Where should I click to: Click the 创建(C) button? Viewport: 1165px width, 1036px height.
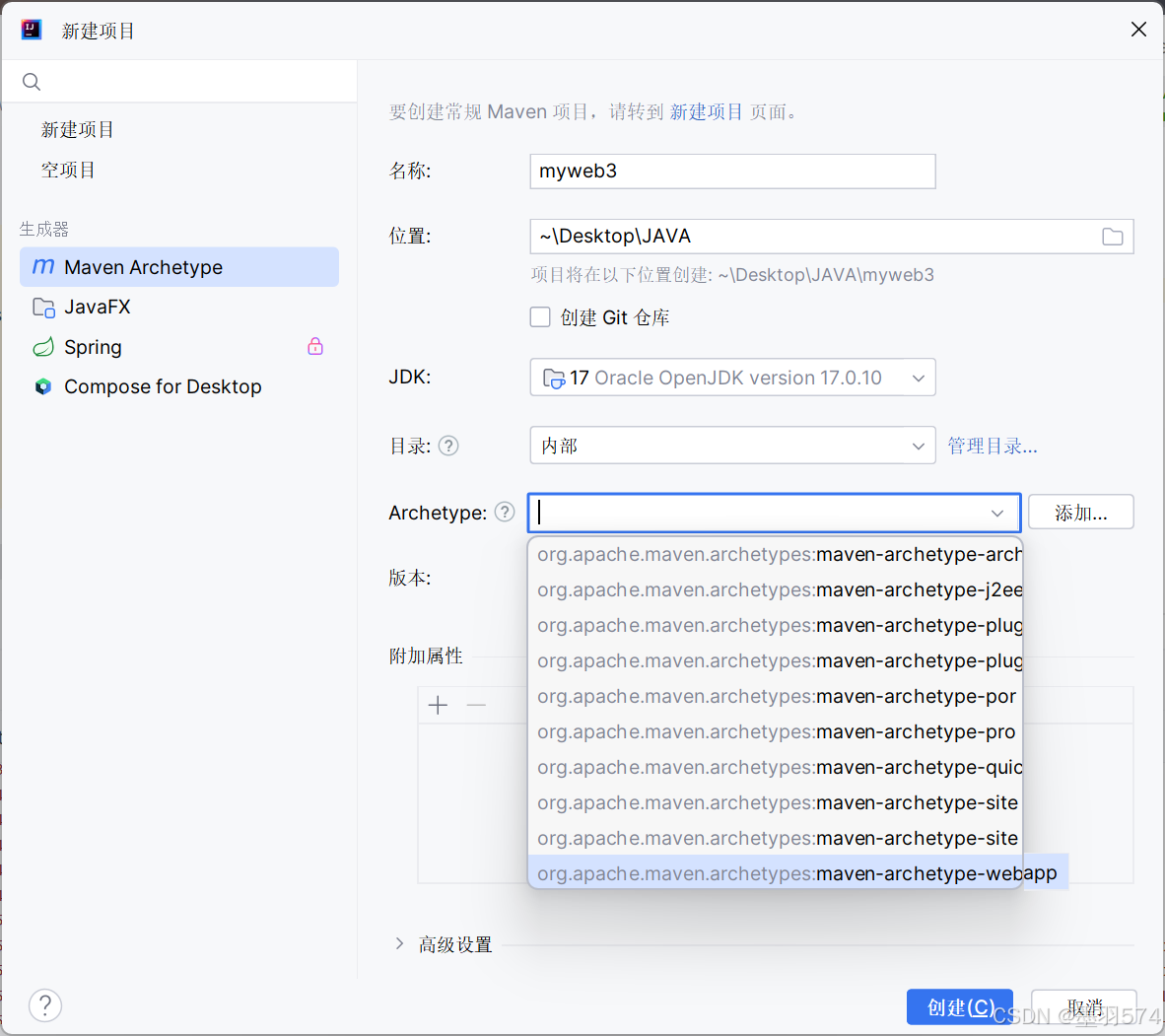959,1007
